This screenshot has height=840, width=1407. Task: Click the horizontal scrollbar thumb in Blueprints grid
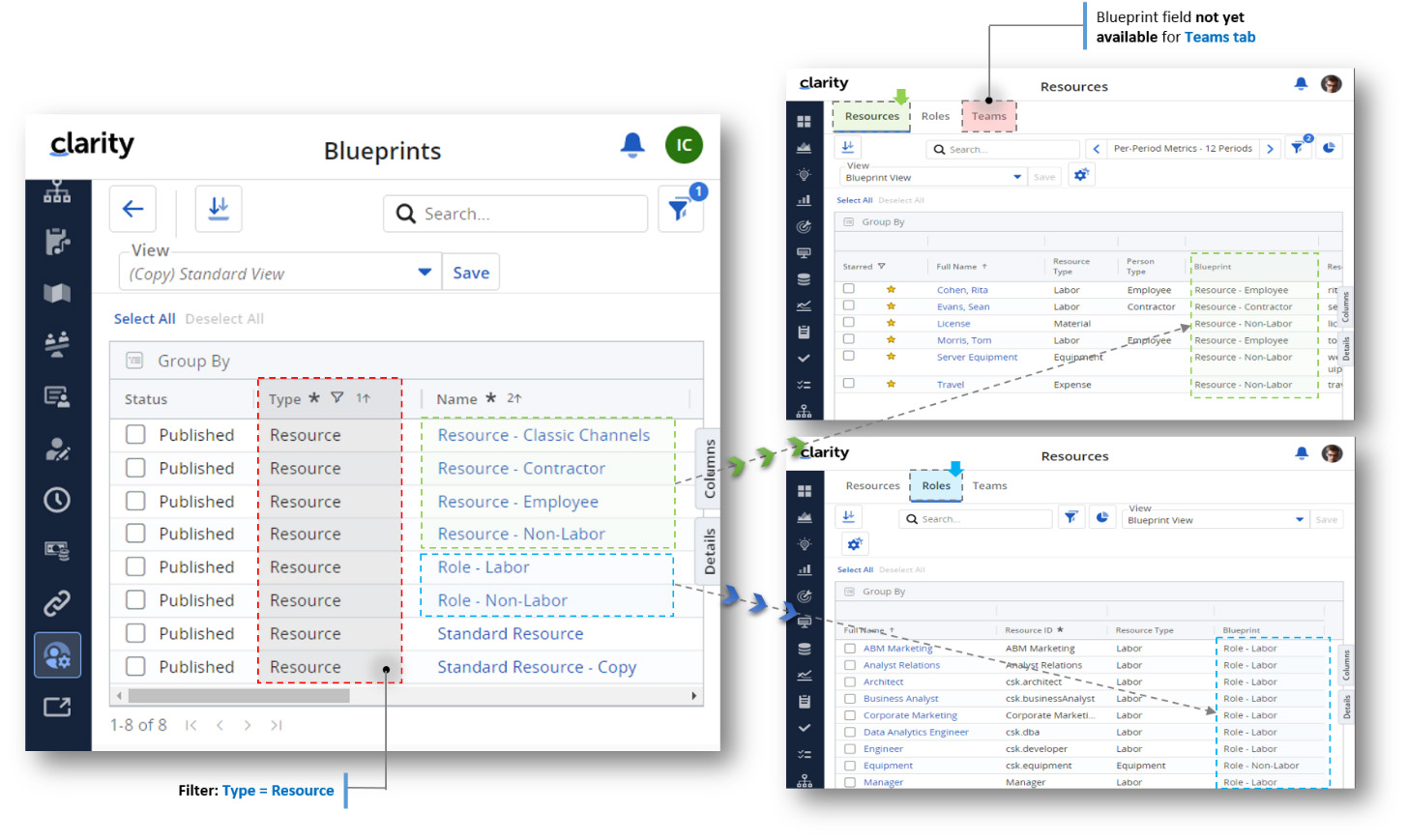coord(239,696)
